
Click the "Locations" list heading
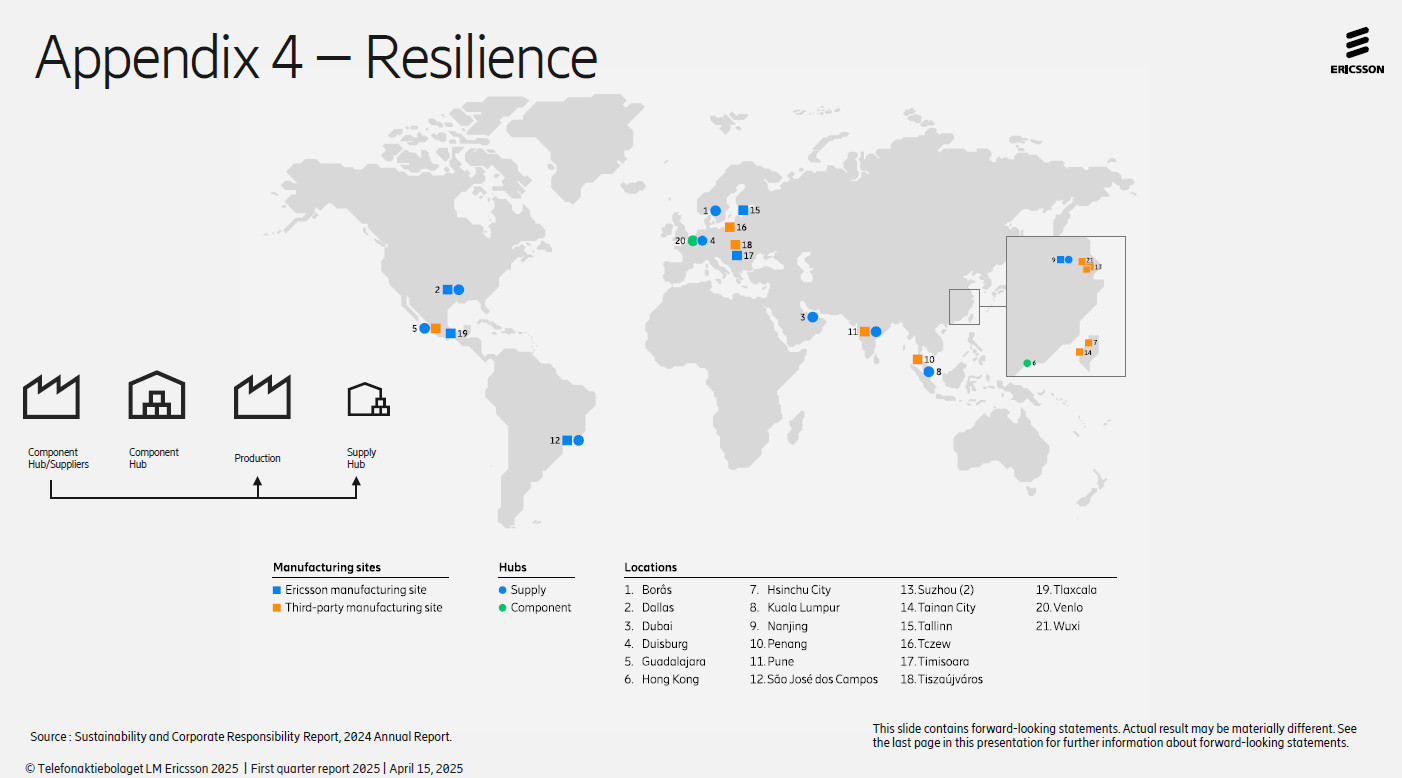(651, 568)
